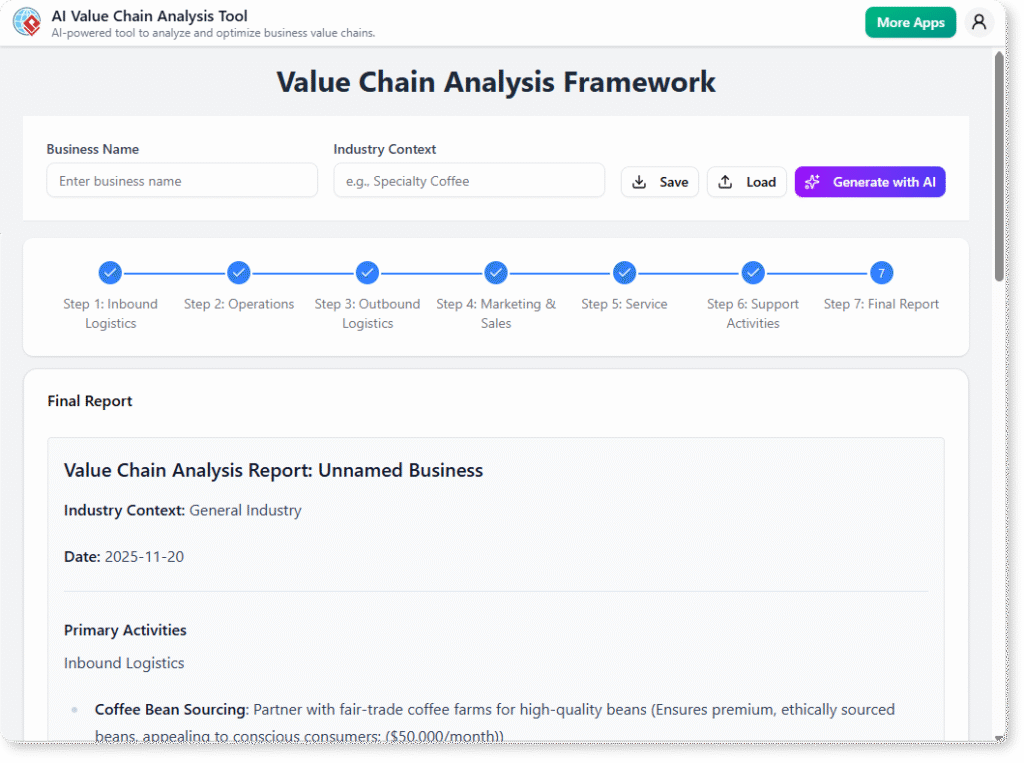Save the current value chain analysis
The image size is (1024, 763).
pos(659,181)
